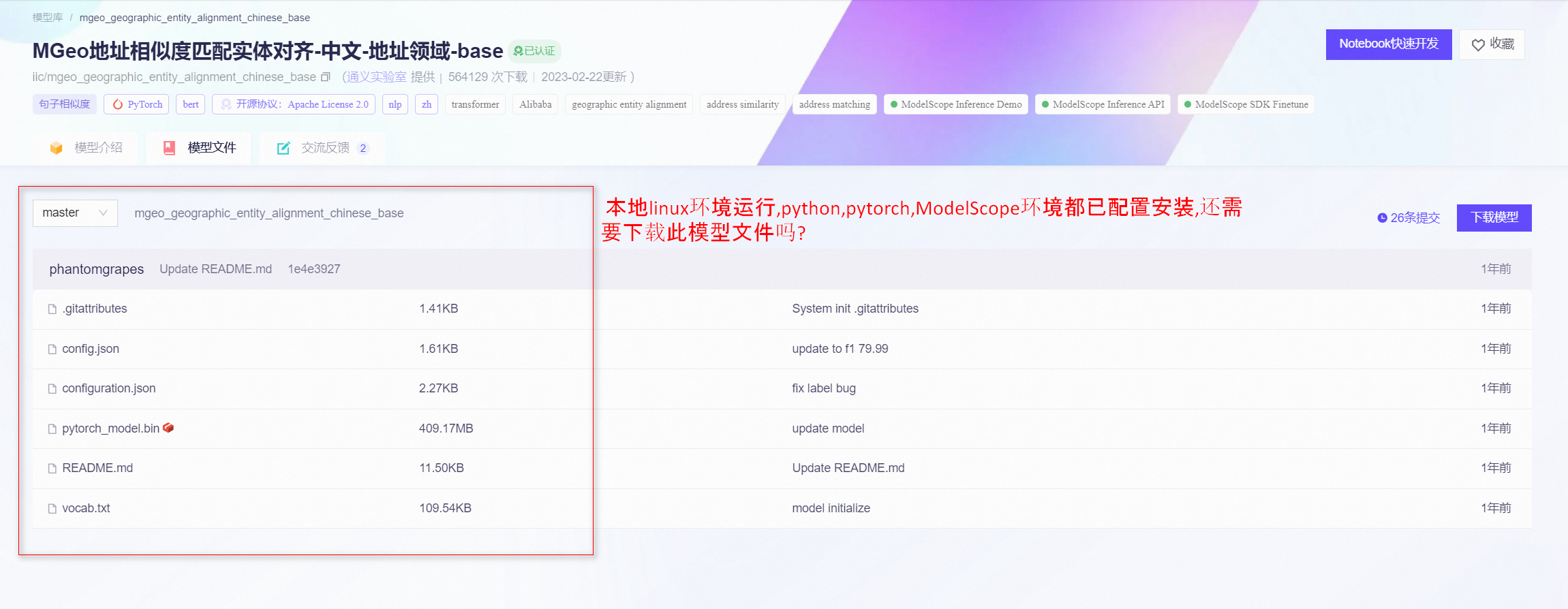Click the geographic entity alignment tag

[629, 104]
